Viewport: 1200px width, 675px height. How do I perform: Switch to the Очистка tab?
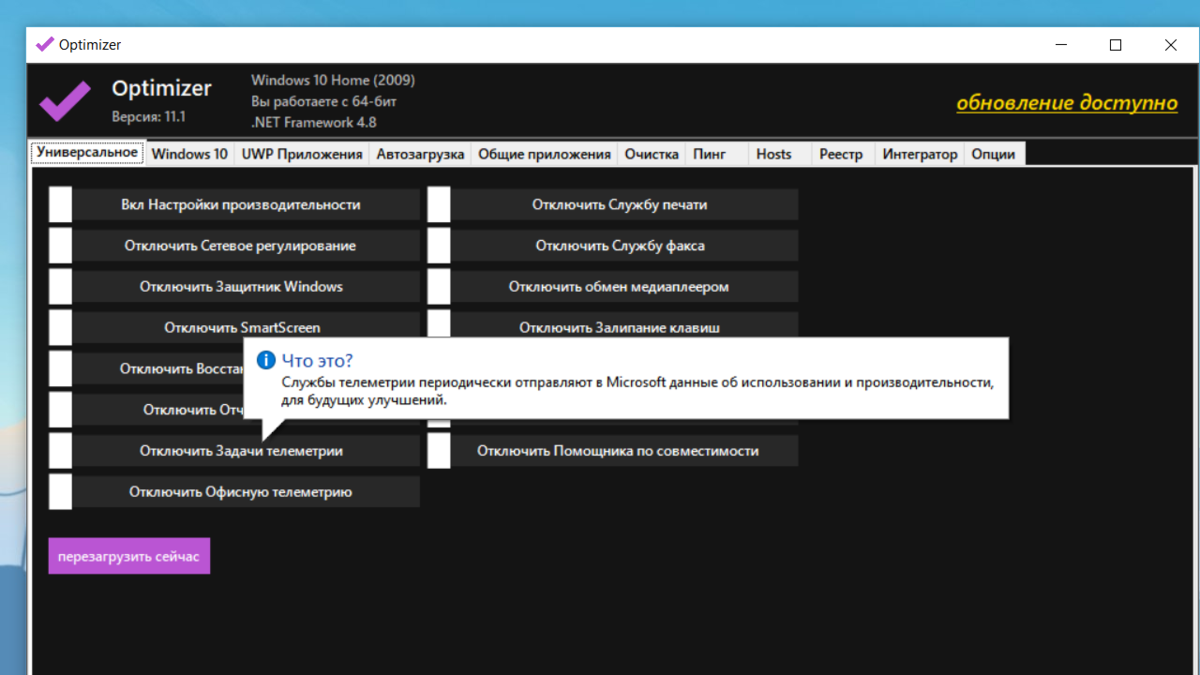click(x=652, y=154)
